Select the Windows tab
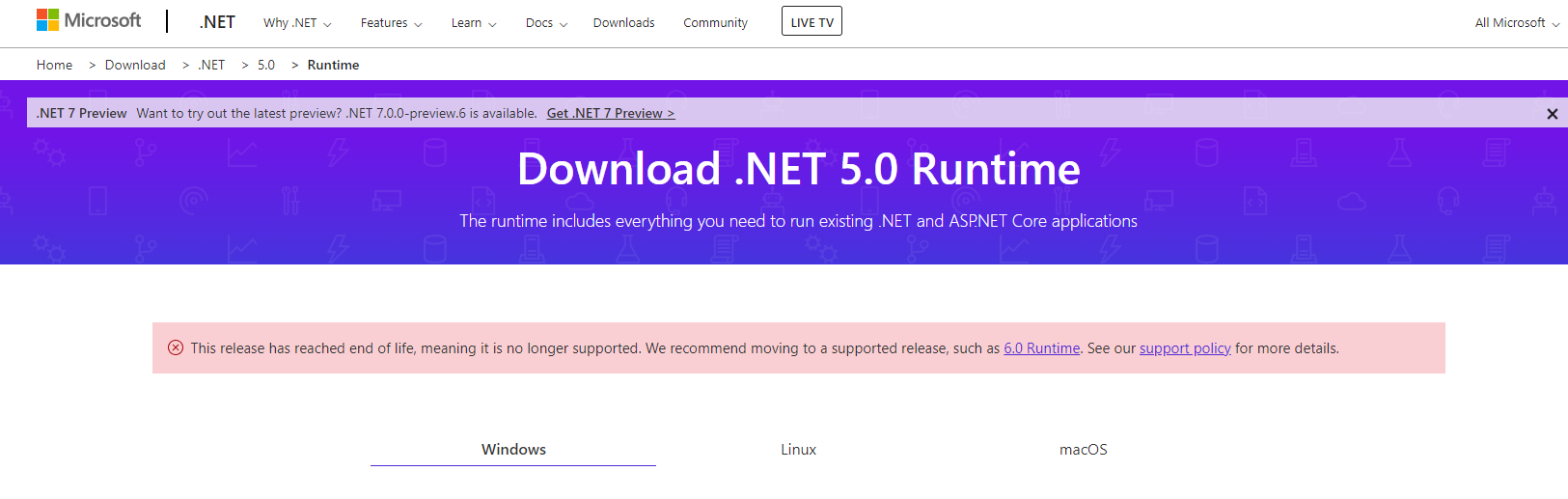 513,450
